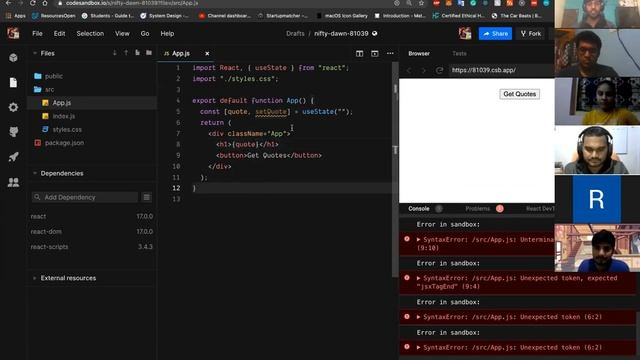Bookmark this page with the star icon
This screenshot has height=360, width=640.
pyautogui.click(x=421, y=3)
